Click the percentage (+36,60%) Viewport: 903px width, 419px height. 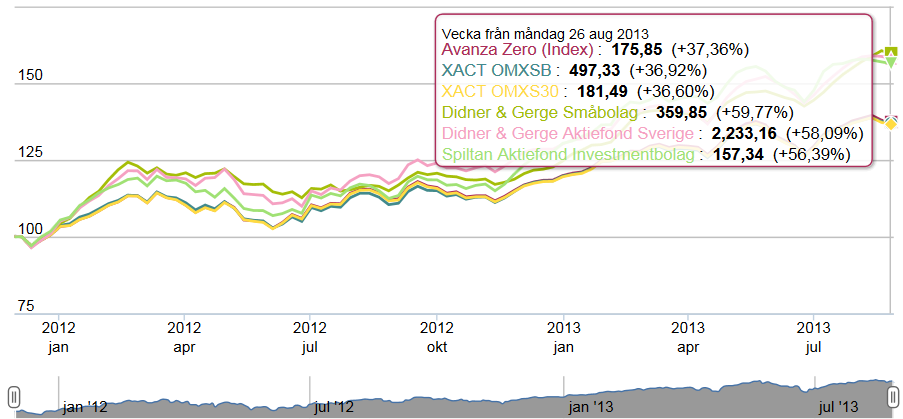click(x=678, y=92)
